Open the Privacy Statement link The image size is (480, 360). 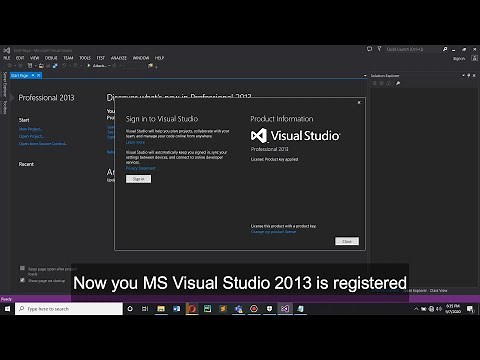140,168
